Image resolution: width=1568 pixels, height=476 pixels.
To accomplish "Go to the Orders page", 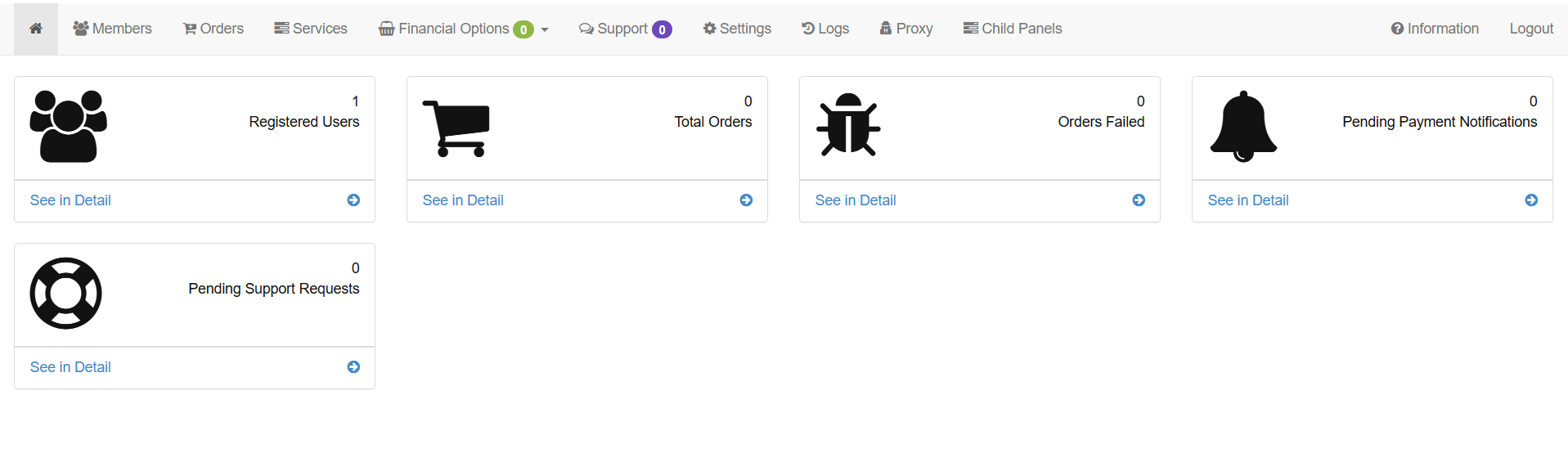I will click(213, 29).
